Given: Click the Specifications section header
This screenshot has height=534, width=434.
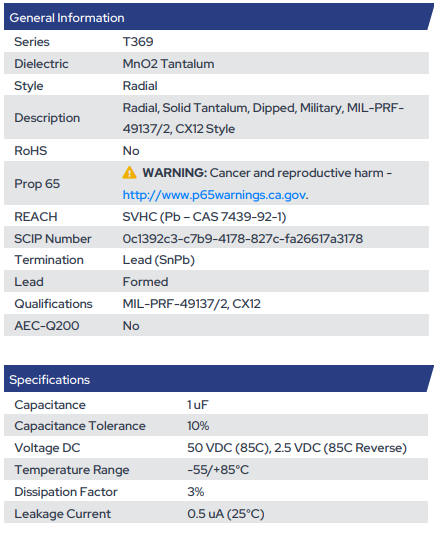Looking at the screenshot, I should tap(50, 380).
